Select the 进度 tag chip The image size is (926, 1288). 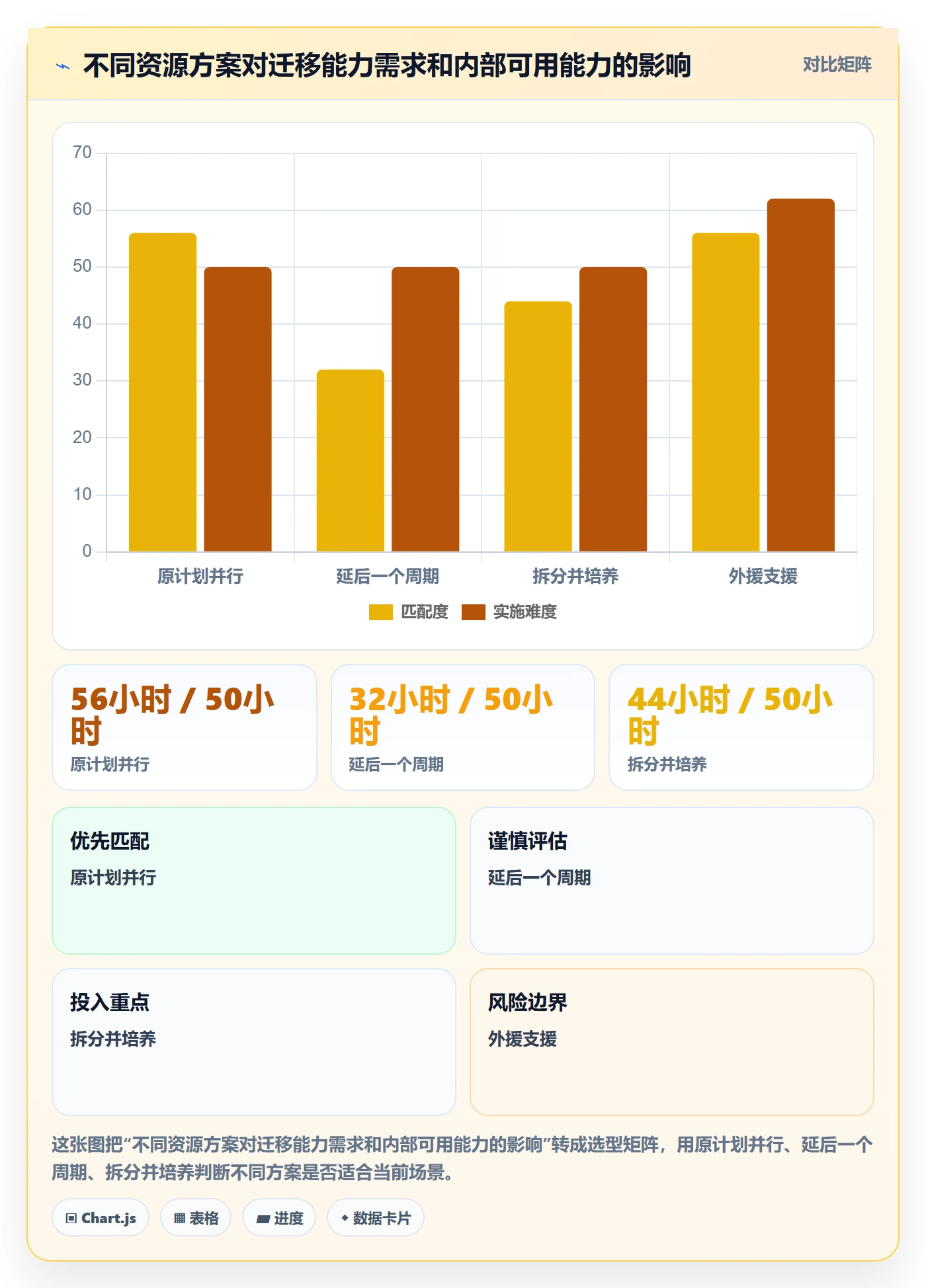279,1218
